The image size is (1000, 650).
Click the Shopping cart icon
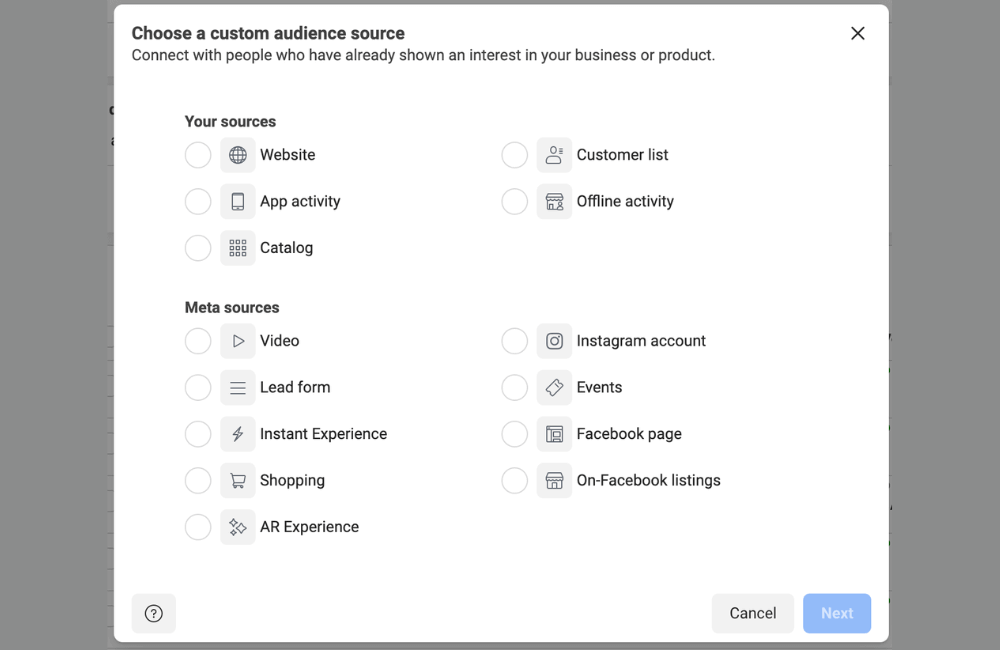coord(237,480)
